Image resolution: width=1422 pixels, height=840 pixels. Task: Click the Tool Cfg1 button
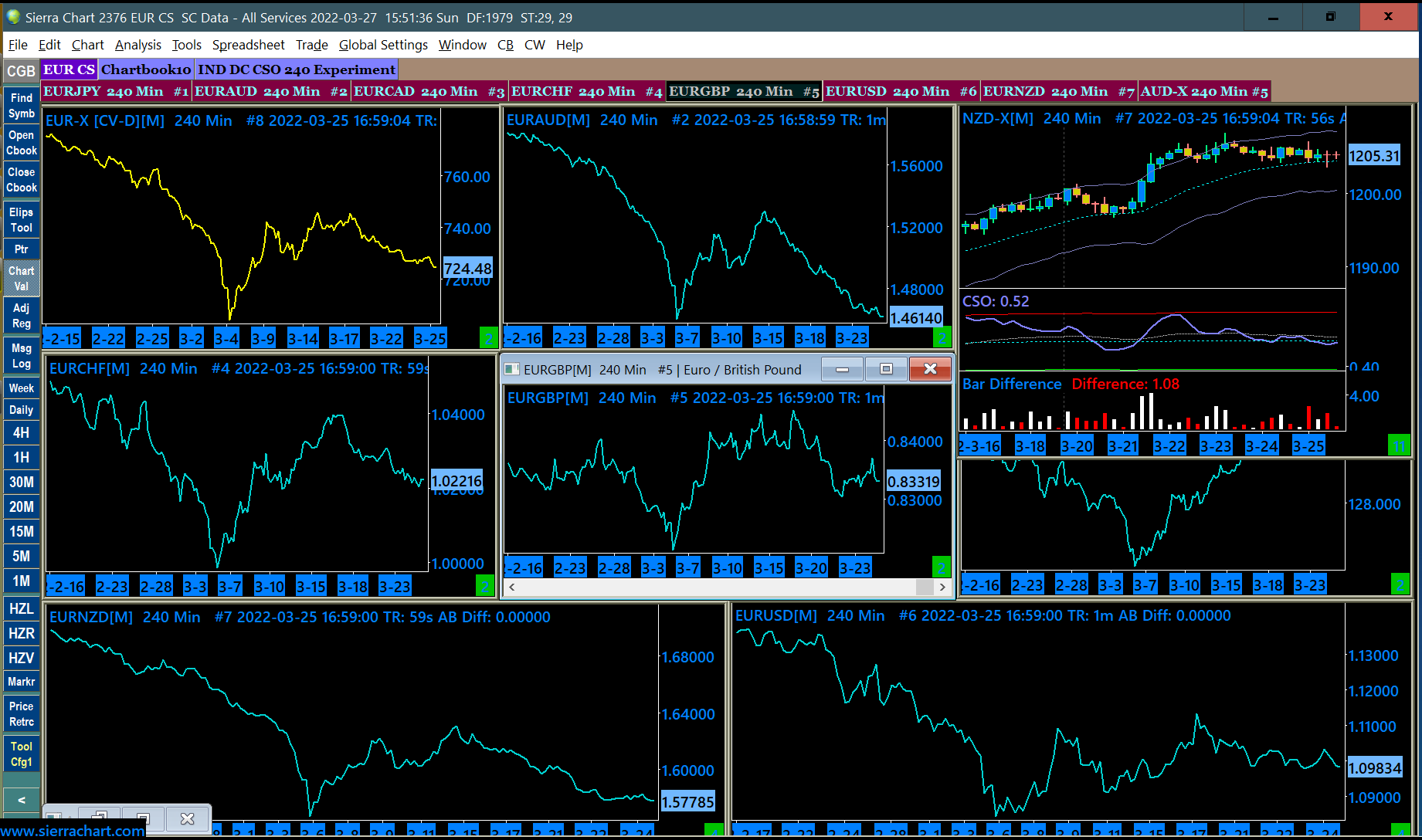pyautogui.click(x=22, y=754)
